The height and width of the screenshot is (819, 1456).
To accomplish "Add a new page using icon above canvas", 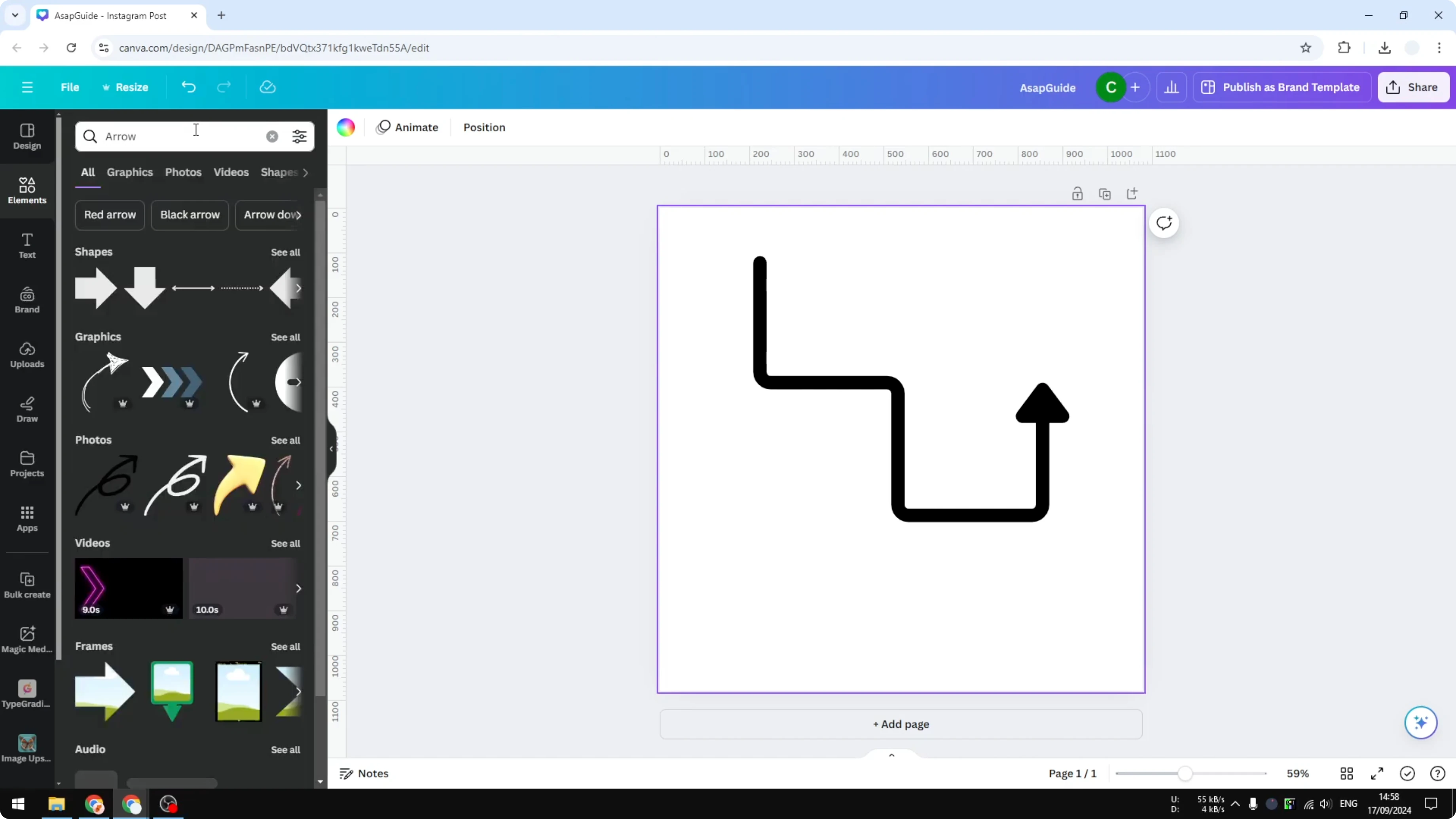I will point(1132,194).
